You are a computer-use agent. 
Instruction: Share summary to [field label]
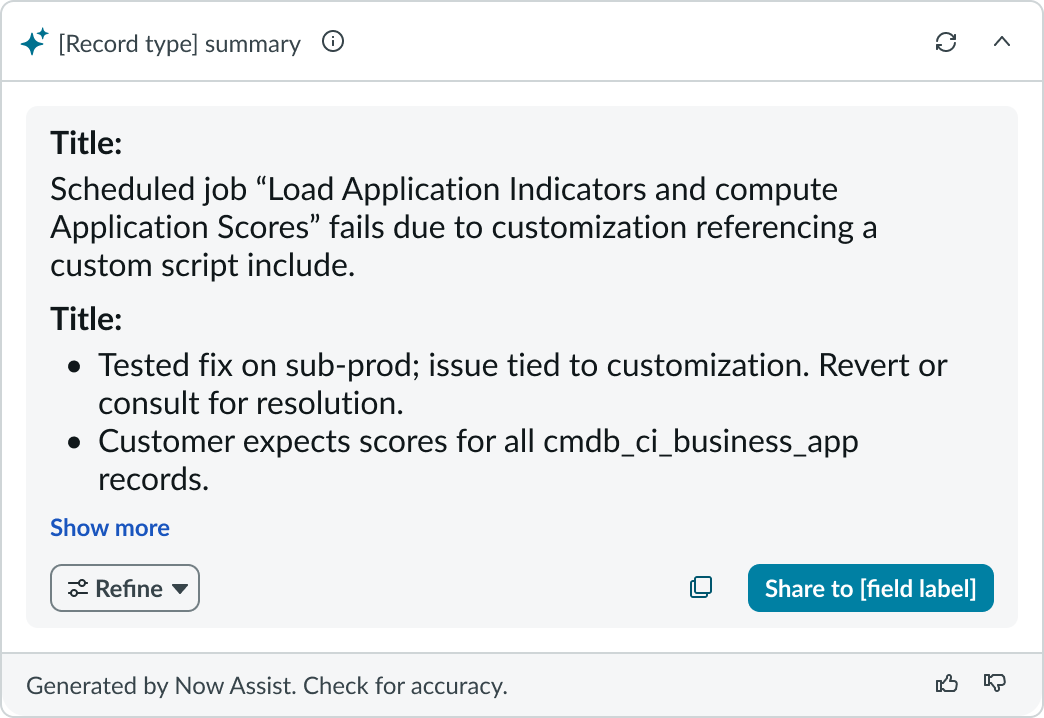[870, 588]
